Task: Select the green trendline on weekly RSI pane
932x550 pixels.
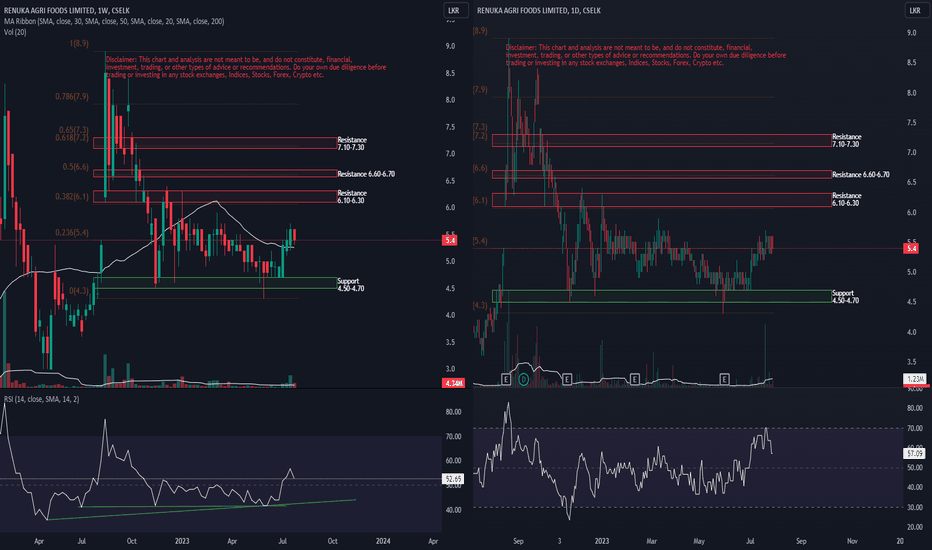Action: [x=202, y=510]
